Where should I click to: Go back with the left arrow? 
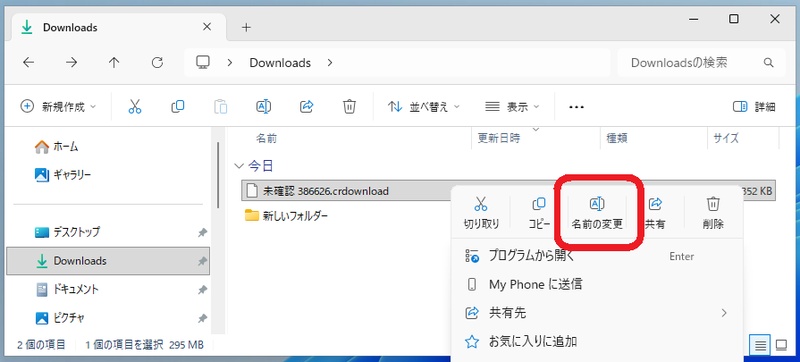[29, 63]
